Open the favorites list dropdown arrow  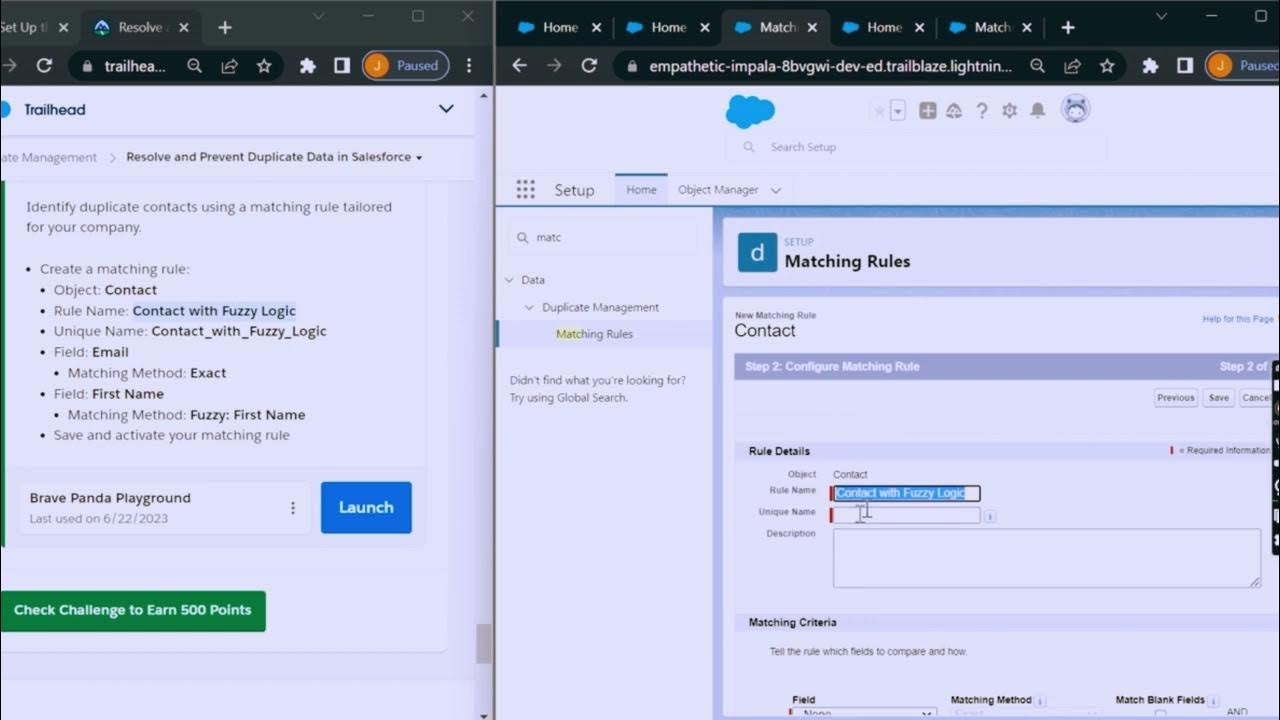click(898, 111)
